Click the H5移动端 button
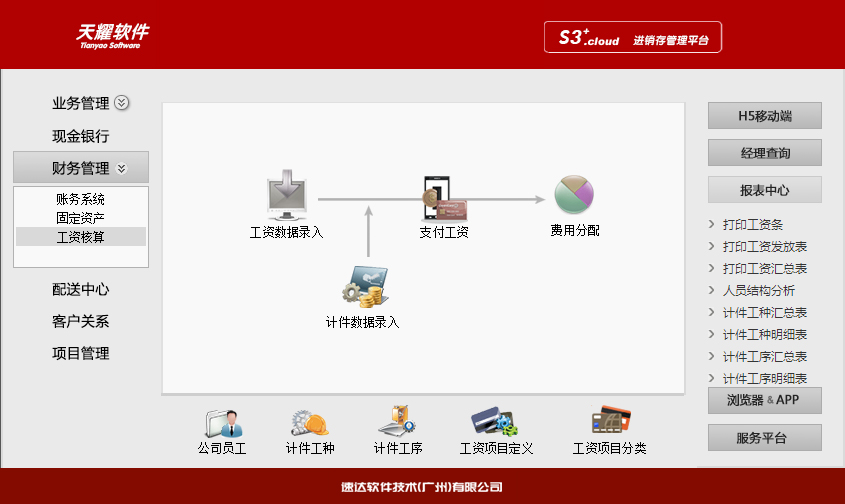The width and height of the screenshot is (845, 504). [764, 116]
